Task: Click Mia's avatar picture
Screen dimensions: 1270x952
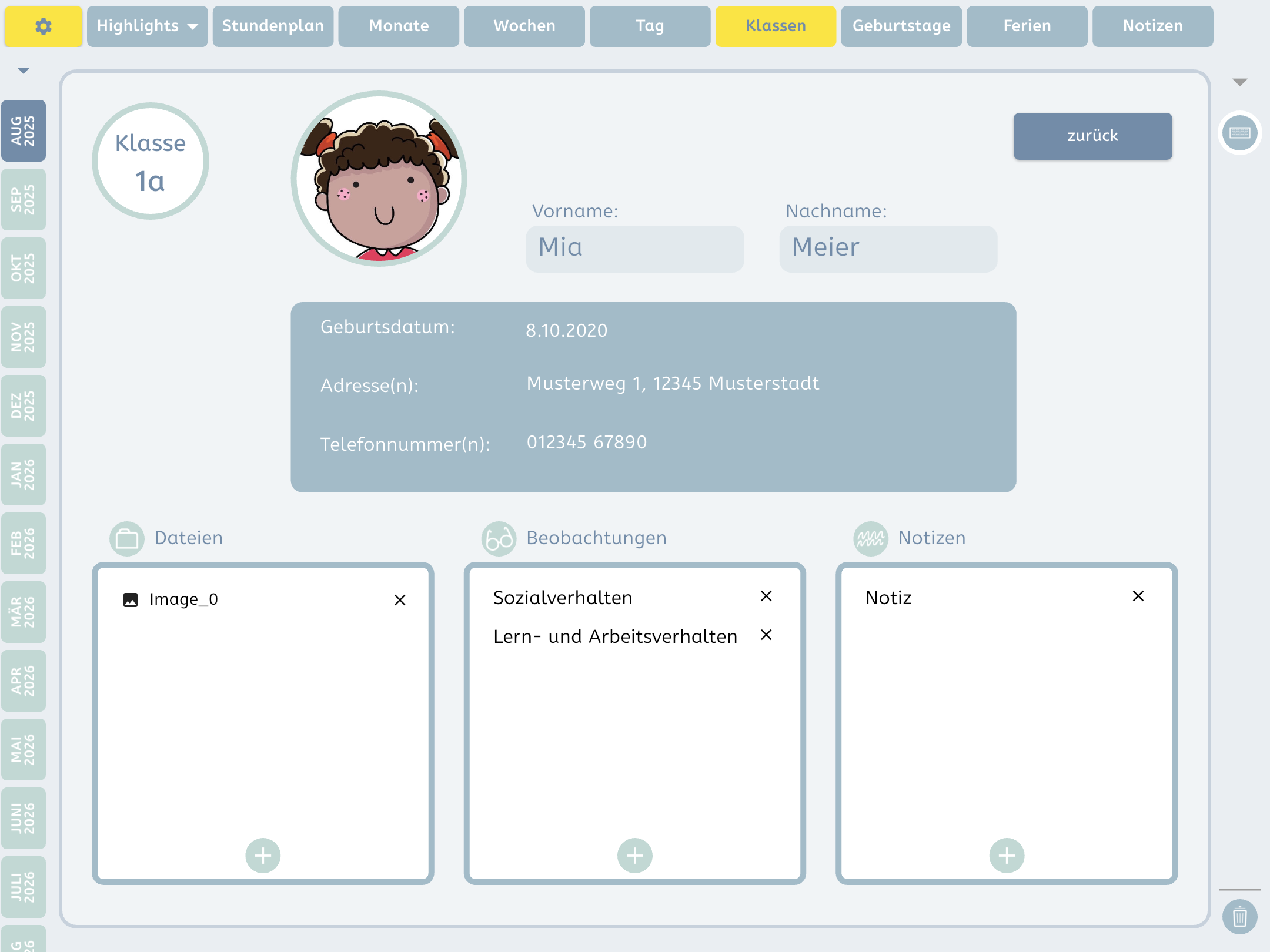Action: pyautogui.click(x=379, y=179)
